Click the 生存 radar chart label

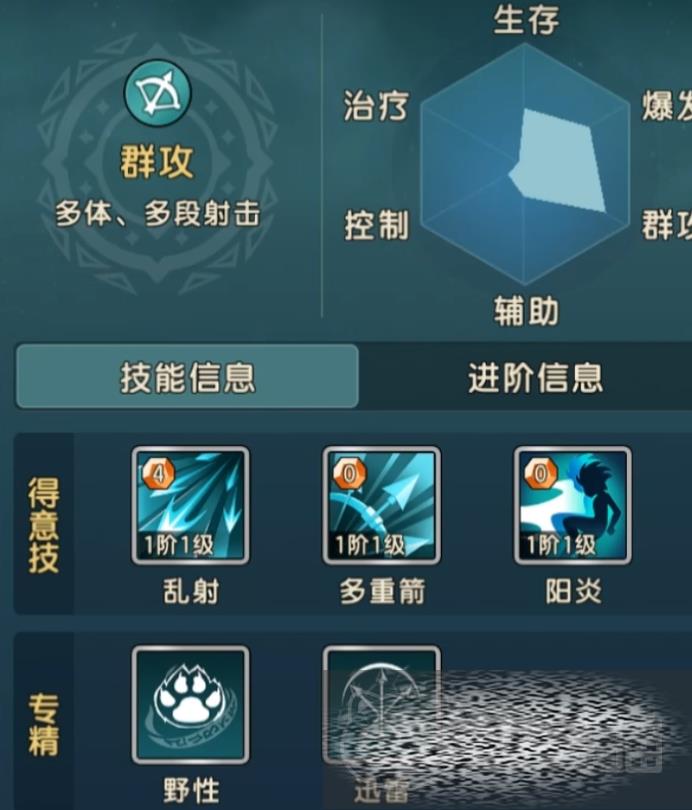526,20
